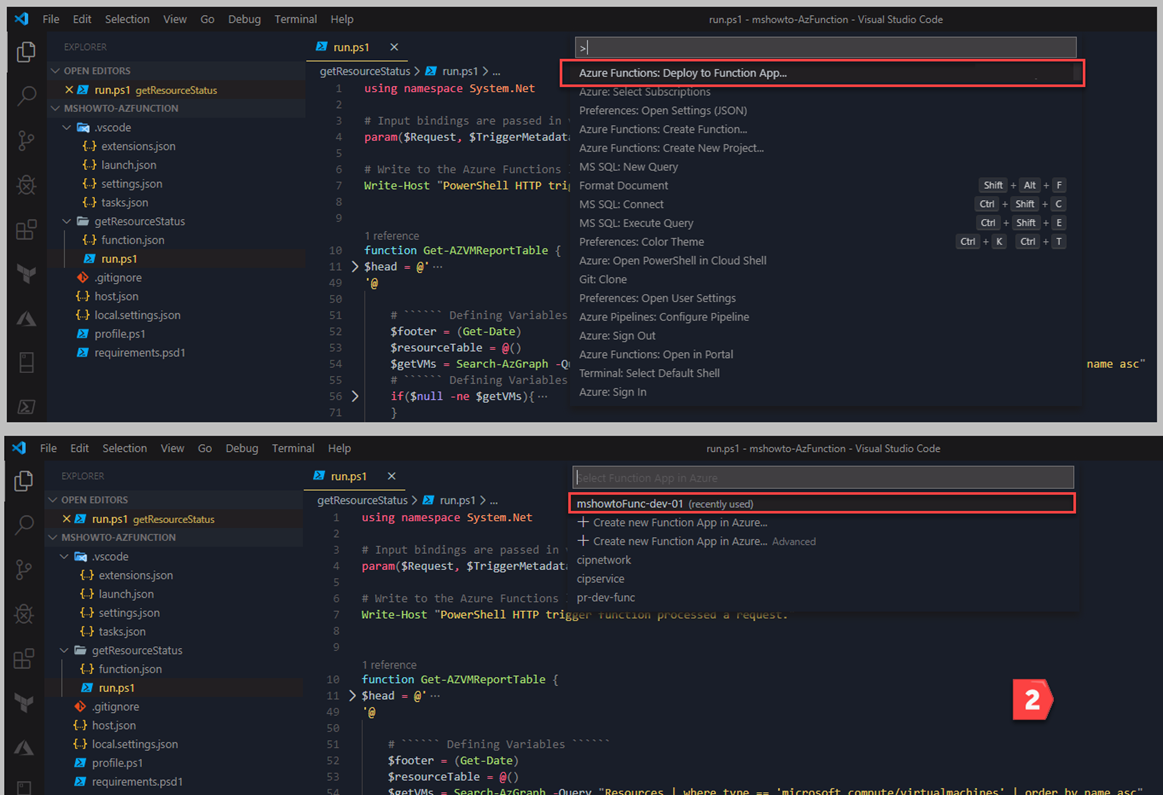
Task: Open Help menu in lower window
Action: (x=340, y=449)
